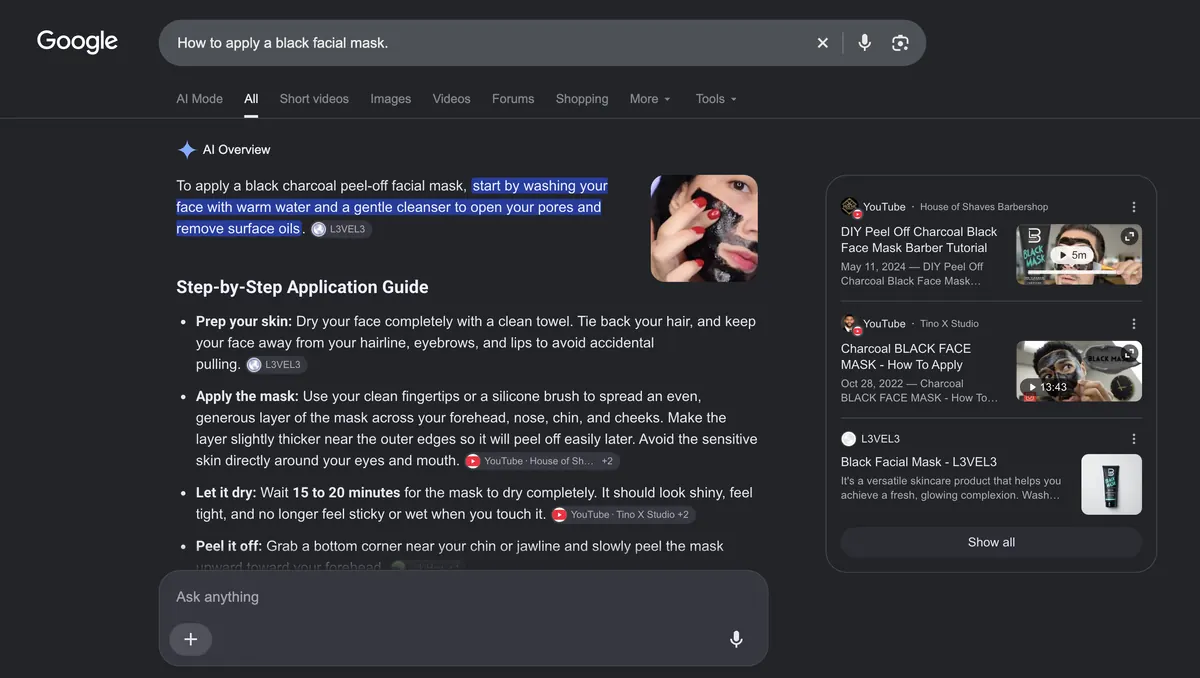The height and width of the screenshot is (678, 1200).
Task: Open Black Facial Mask - L3VEL3 link
Action: coord(919,462)
